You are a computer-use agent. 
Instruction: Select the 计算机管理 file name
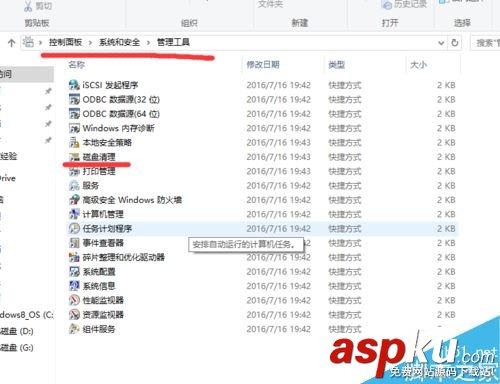103,214
